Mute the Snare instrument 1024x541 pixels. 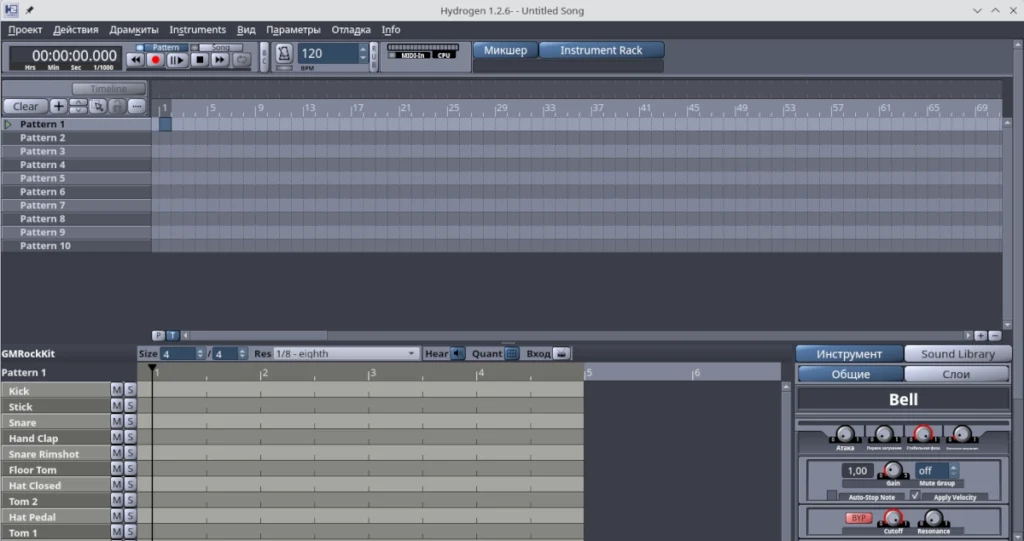click(x=116, y=421)
